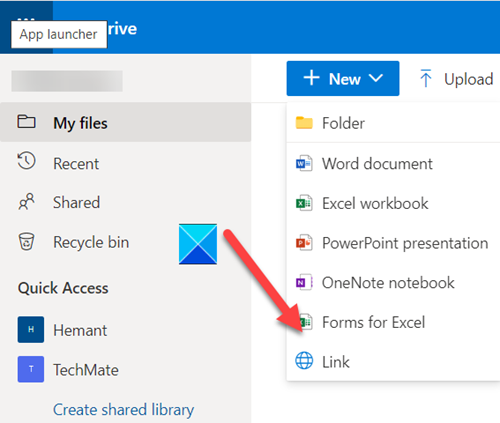Click the My files folder icon

(26, 122)
